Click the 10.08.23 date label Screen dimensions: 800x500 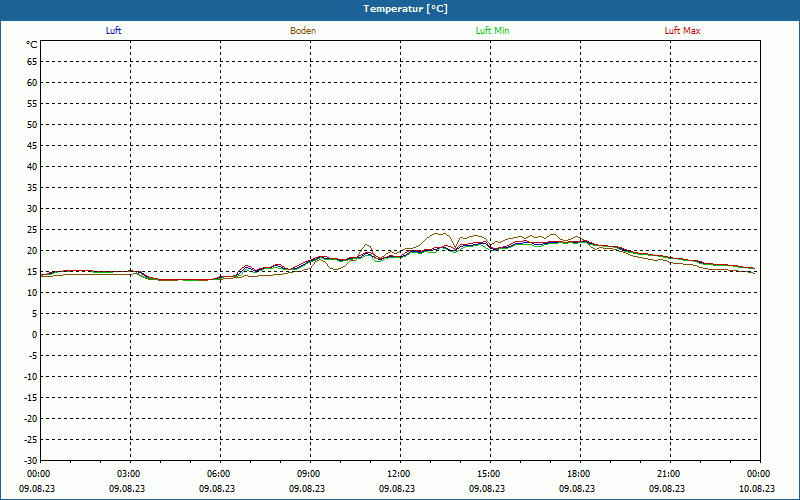pos(757,488)
